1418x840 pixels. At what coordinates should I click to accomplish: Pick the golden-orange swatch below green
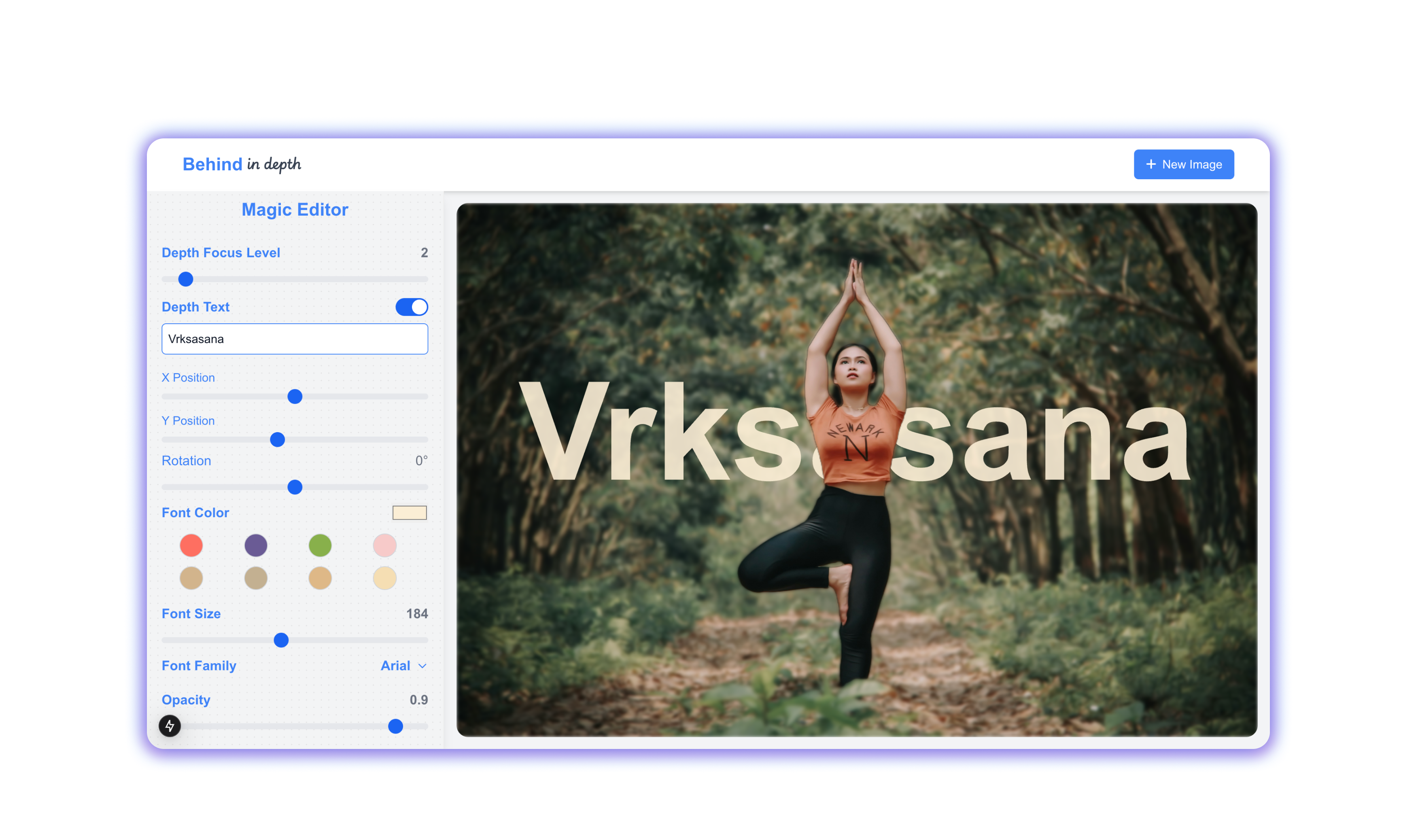[321, 579]
